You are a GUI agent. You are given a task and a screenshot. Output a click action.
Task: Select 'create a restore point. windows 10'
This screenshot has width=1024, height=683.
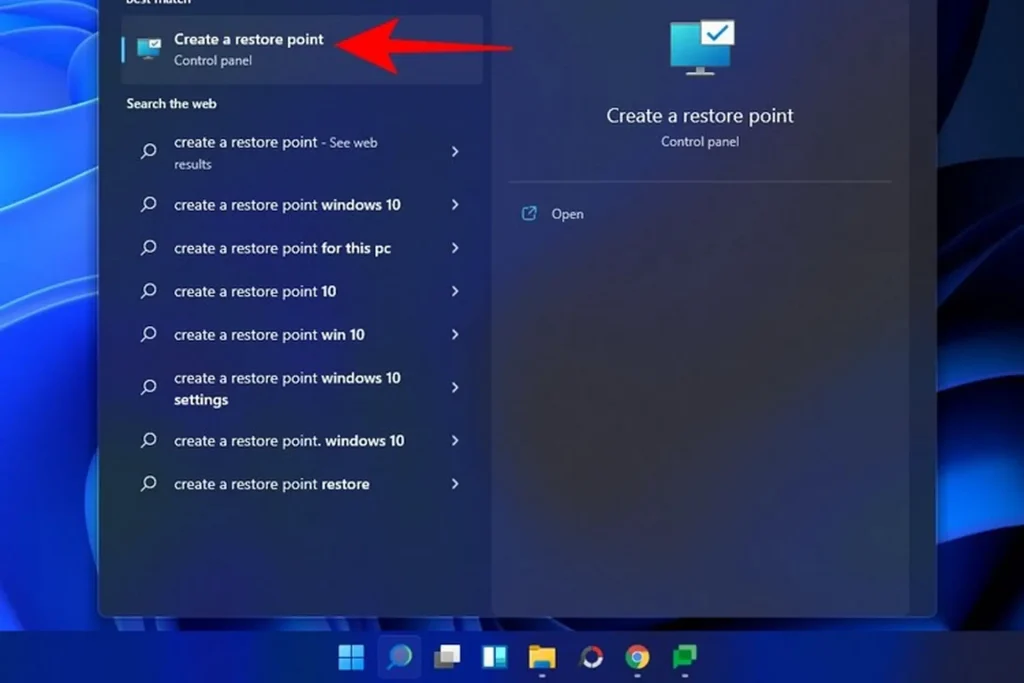tap(302, 441)
